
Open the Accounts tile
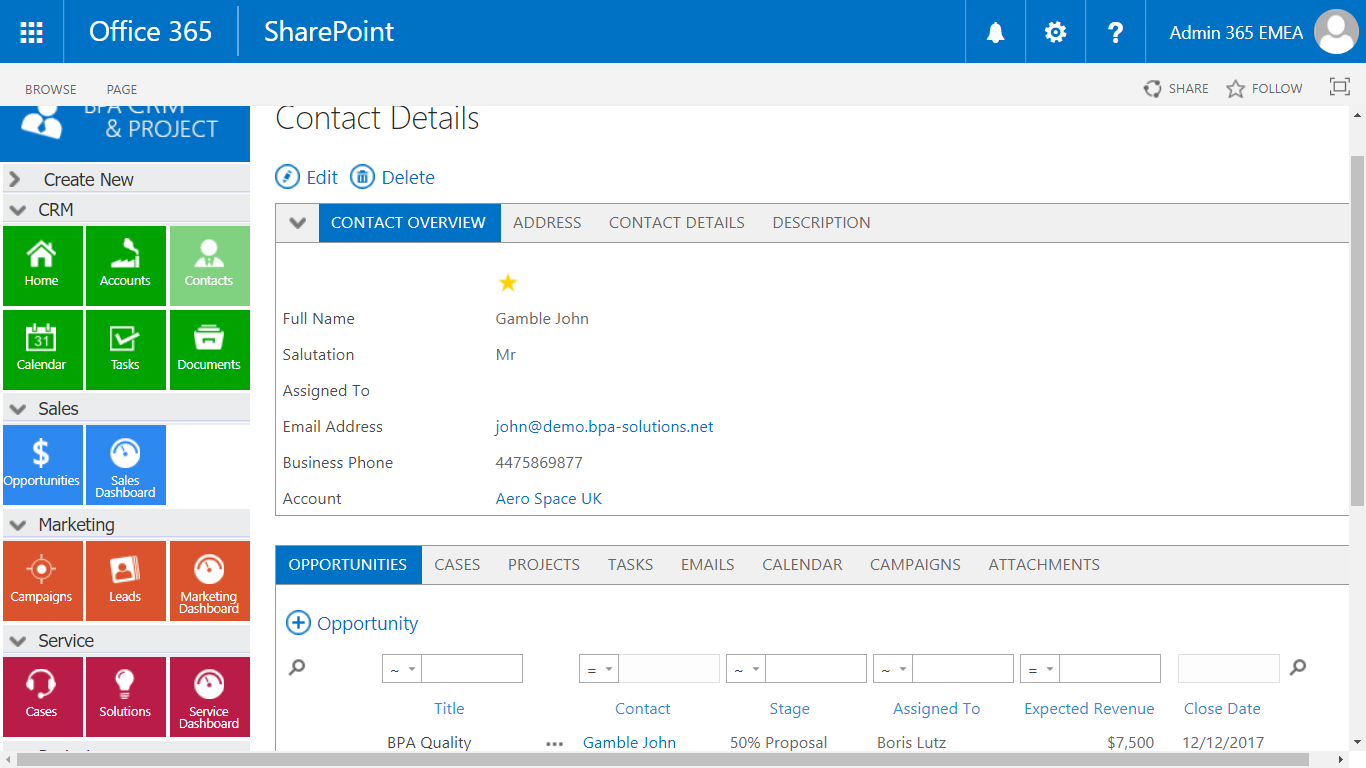click(x=125, y=265)
